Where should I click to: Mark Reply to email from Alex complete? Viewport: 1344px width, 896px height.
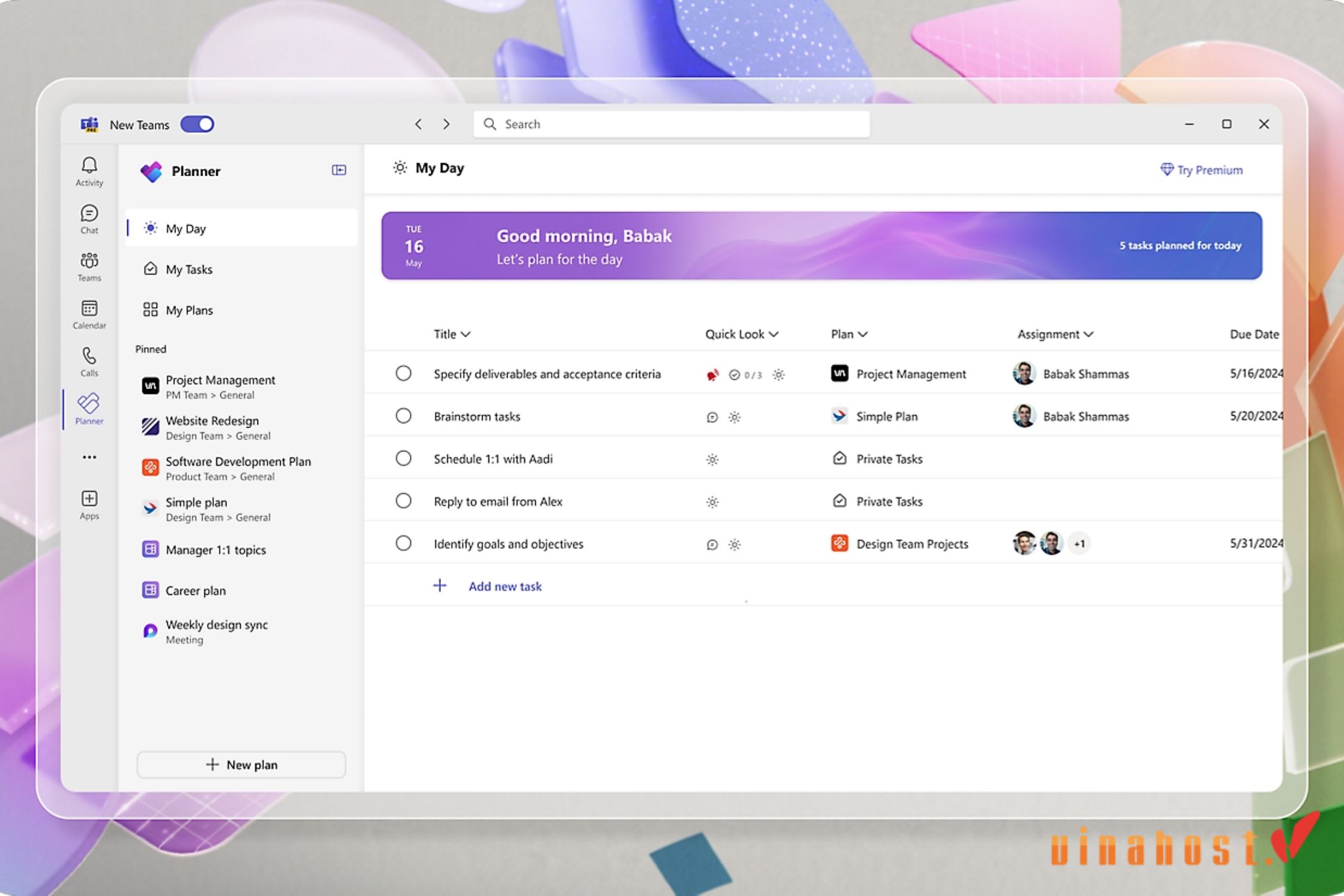coord(404,501)
